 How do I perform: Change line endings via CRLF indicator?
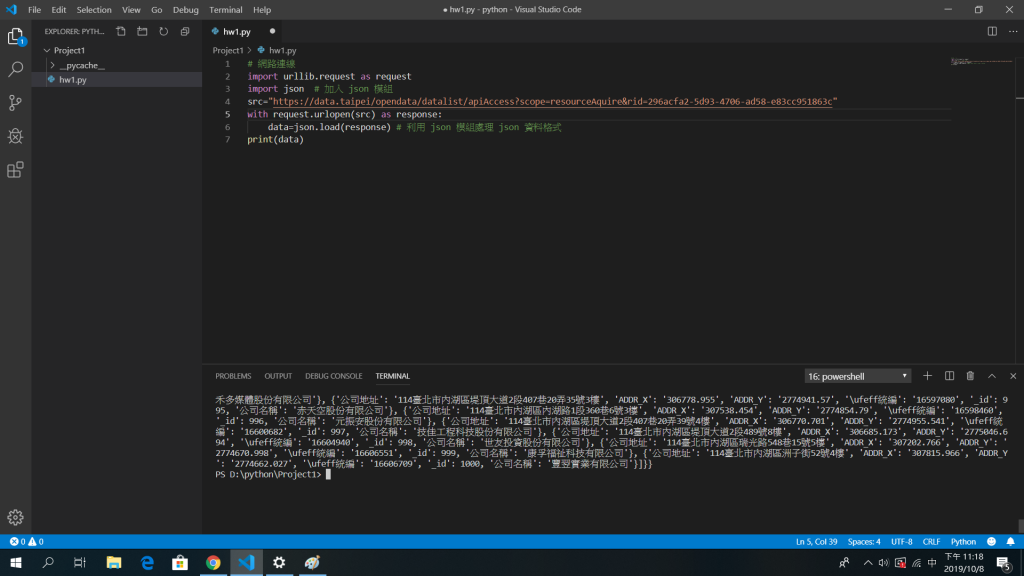931,541
